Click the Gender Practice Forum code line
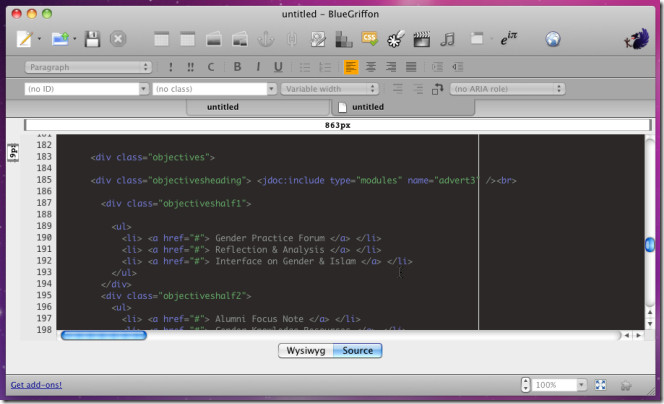664x404 pixels. tap(252, 238)
